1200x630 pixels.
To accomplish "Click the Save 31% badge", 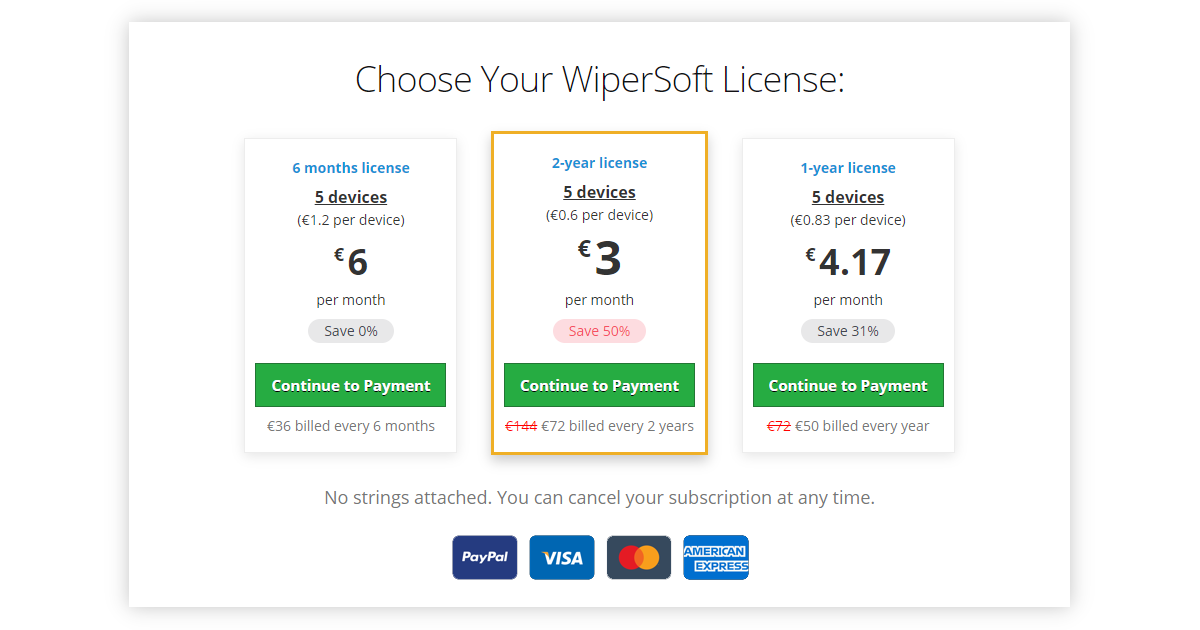I will pyautogui.click(x=848, y=331).
